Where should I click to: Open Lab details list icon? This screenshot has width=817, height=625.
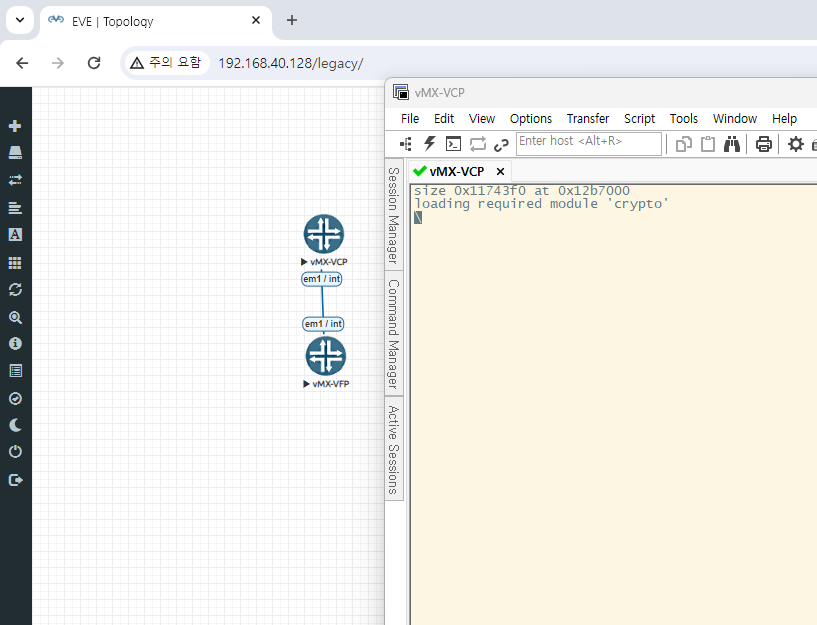coord(15,371)
